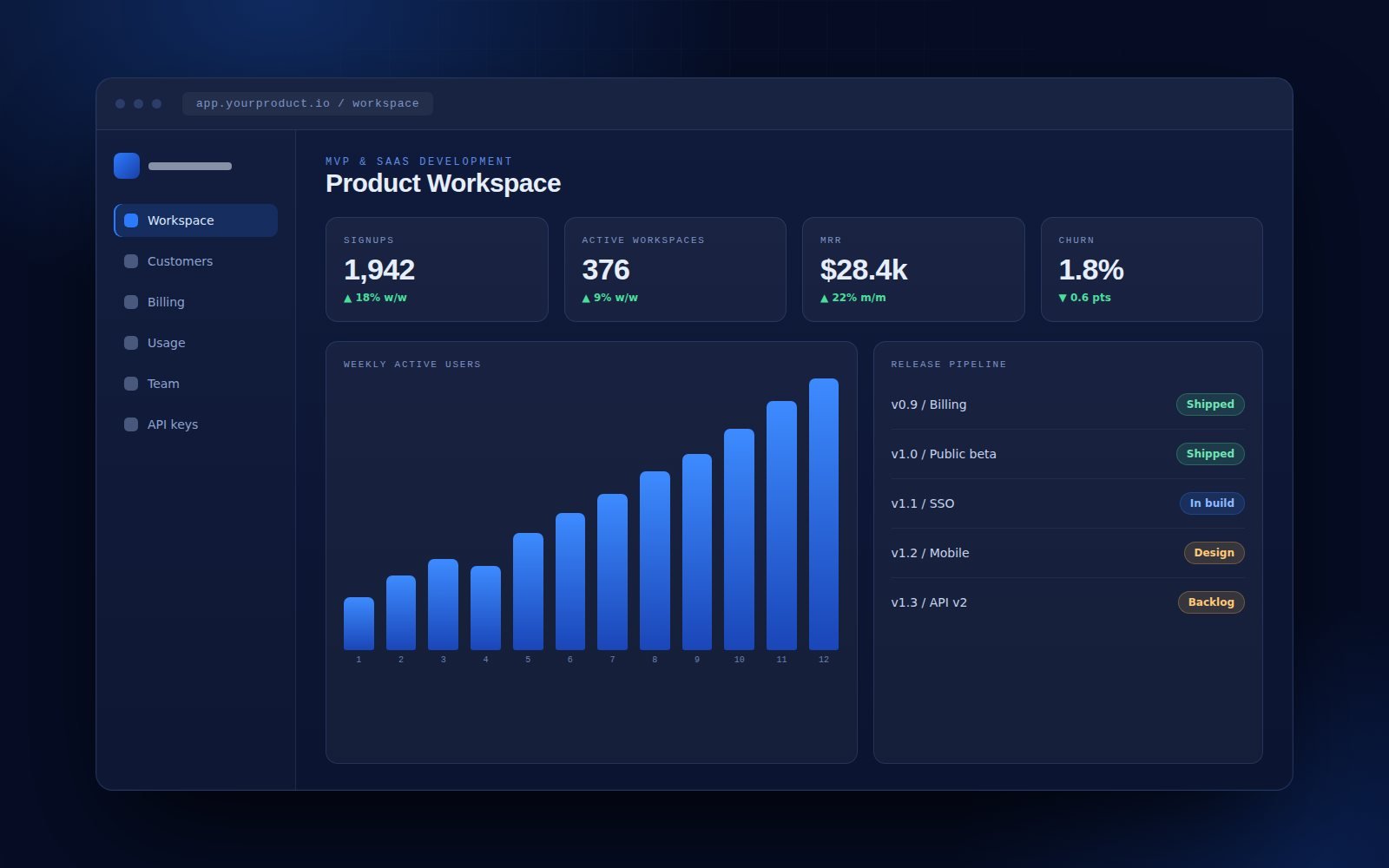Click the API keys sidebar icon
1389x868 pixels.
tap(131, 424)
